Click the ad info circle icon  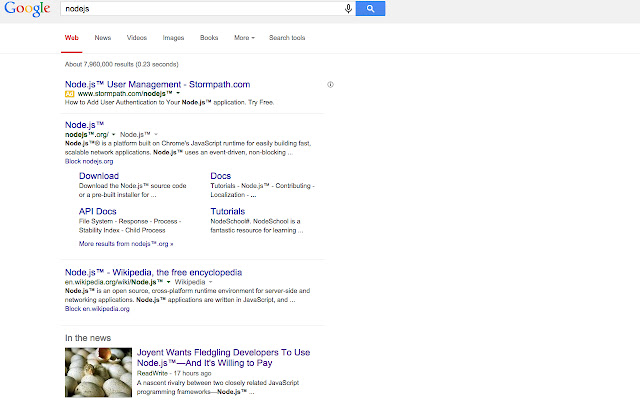[x=331, y=84]
